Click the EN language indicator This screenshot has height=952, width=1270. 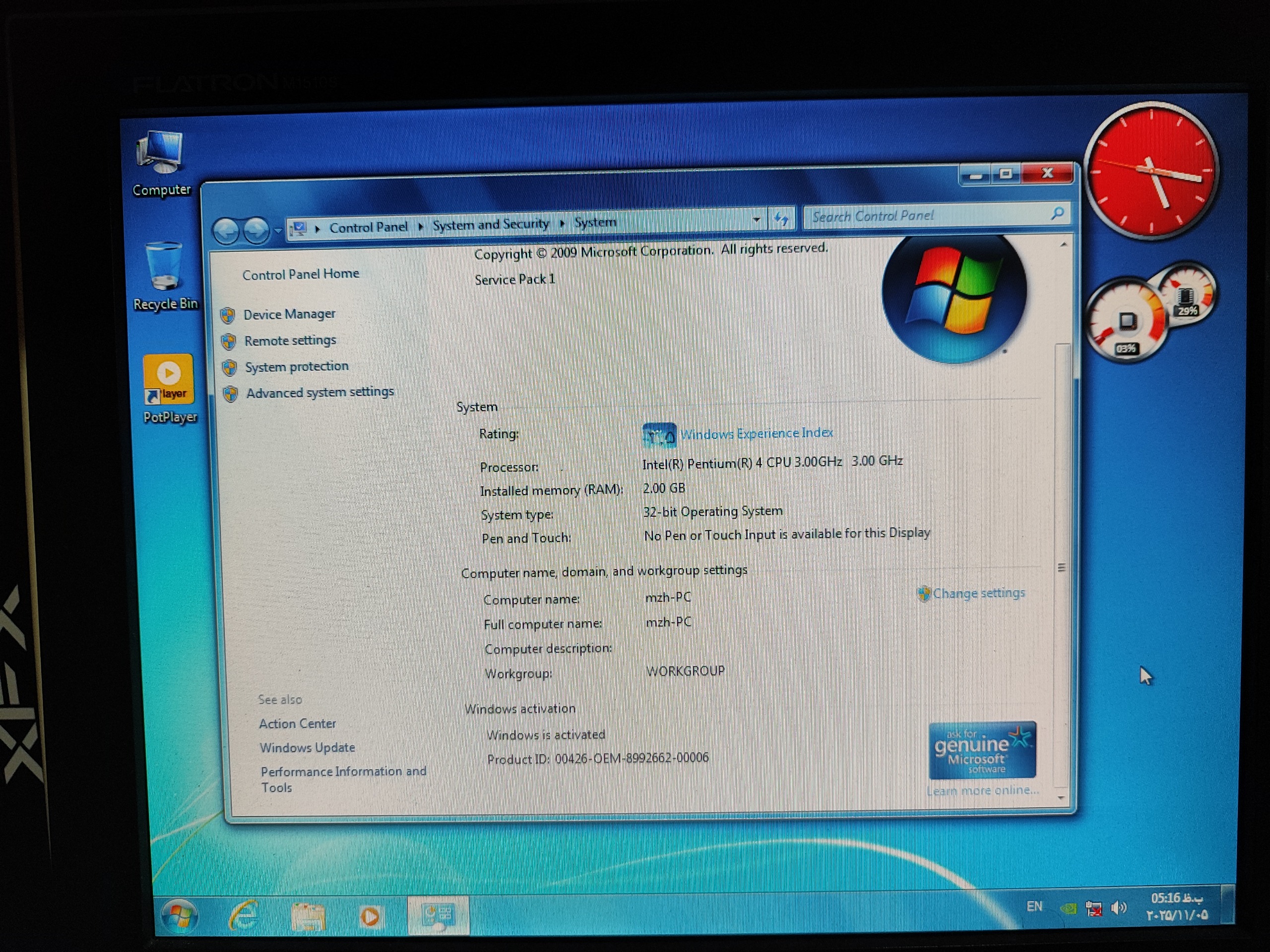click(x=1034, y=906)
